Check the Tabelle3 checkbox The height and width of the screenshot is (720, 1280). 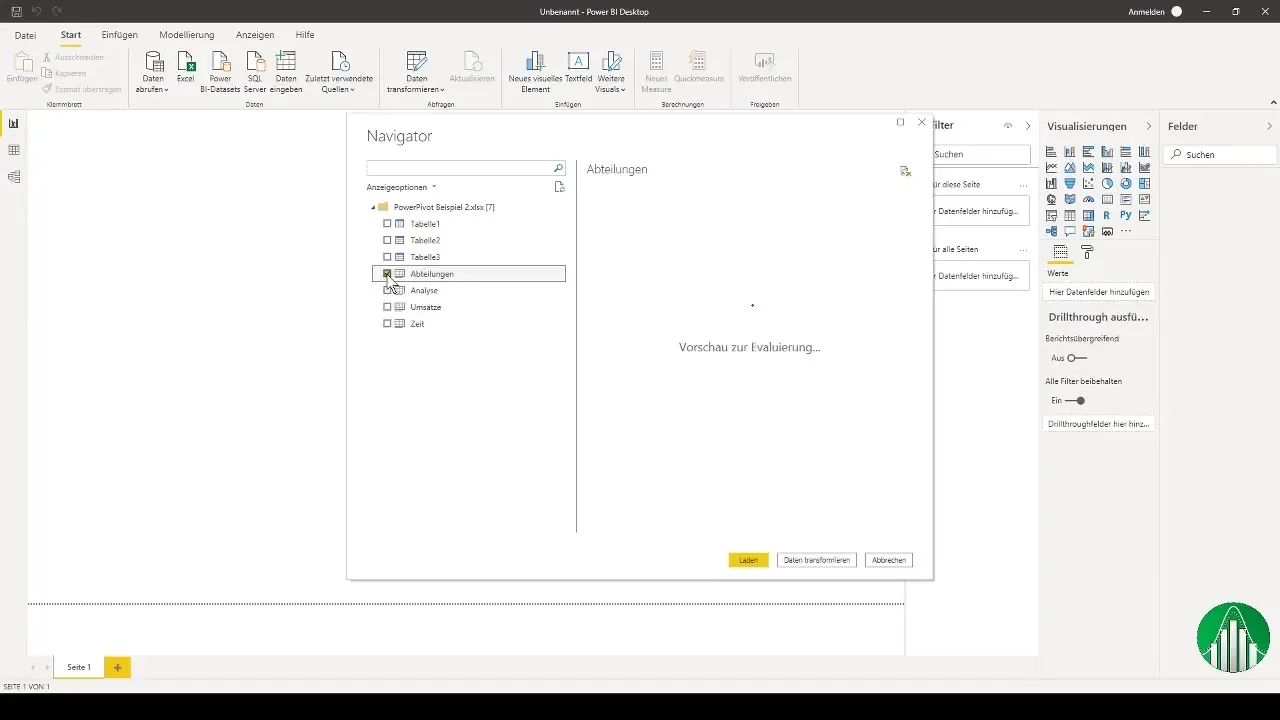[x=387, y=257]
